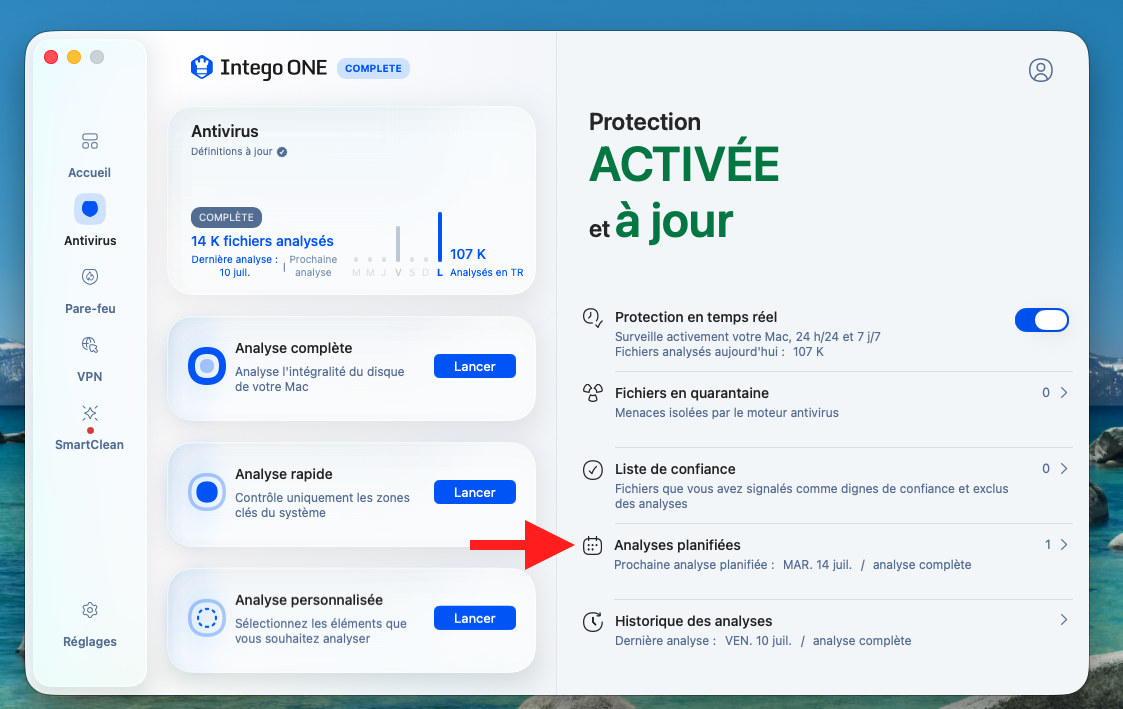Click the Analyse personnalisée dashed circle icon

click(x=207, y=618)
